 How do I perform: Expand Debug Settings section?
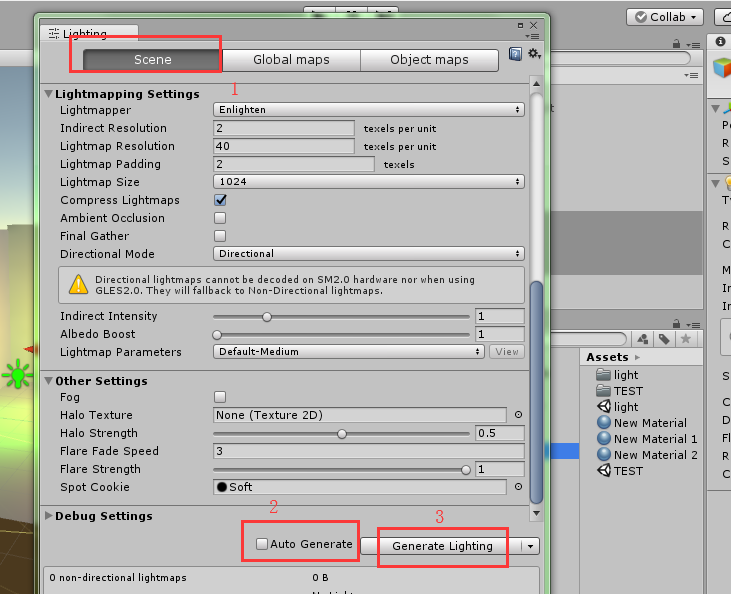(x=48, y=516)
